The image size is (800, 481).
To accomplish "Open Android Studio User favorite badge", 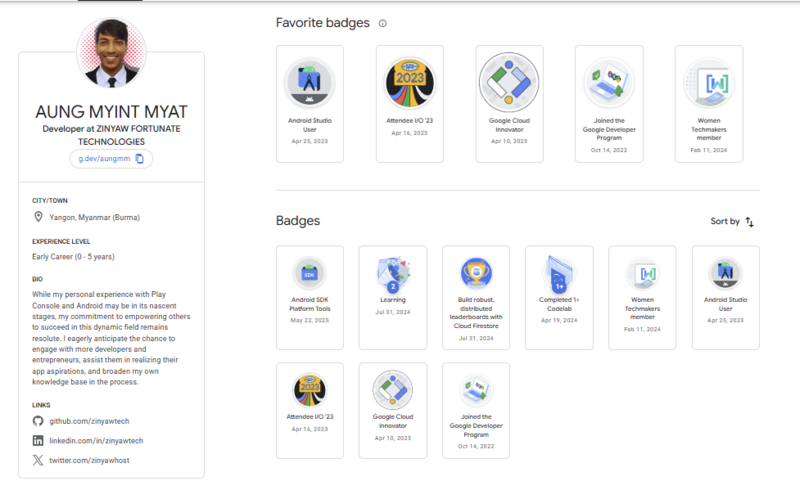I will (x=310, y=104).
